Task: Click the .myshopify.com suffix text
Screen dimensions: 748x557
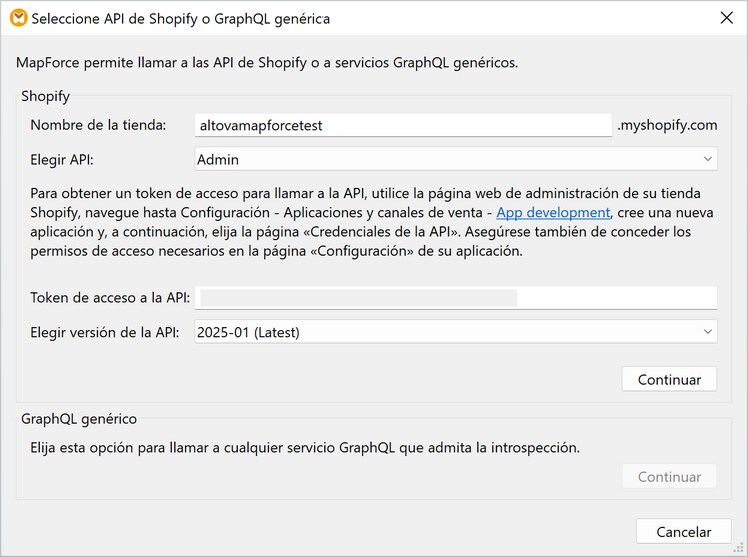Action: tap(667, 125)
